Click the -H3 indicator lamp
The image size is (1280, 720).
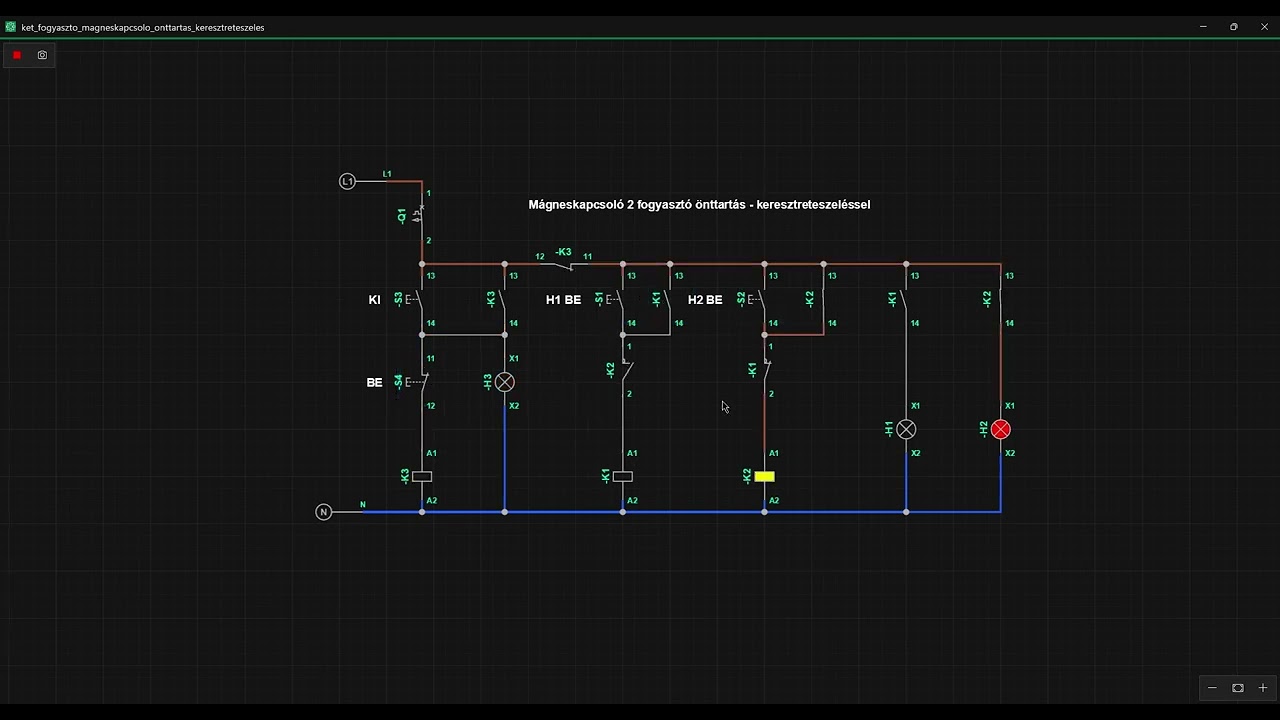coord(505,382)
